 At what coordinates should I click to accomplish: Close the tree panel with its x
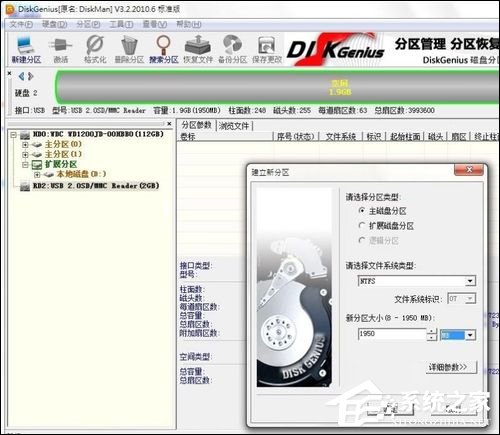[x=169, y=124]
